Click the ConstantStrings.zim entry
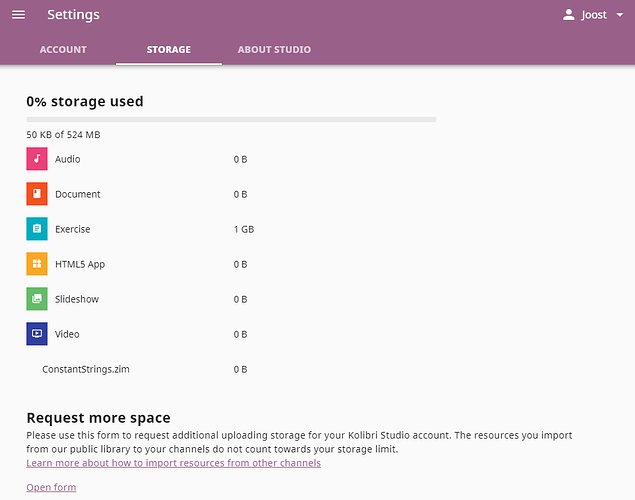635x500 pixels. [86, 369]
